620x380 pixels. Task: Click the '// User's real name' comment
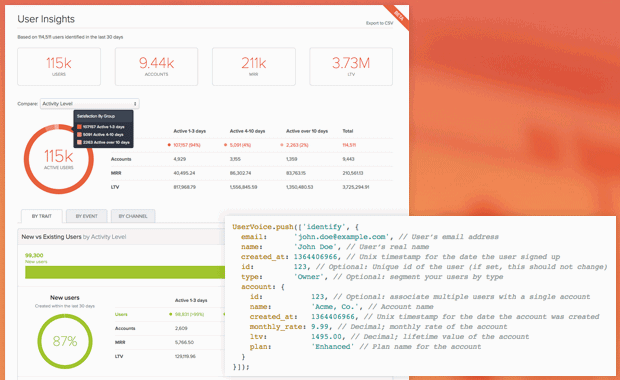(x=388, y=247)
